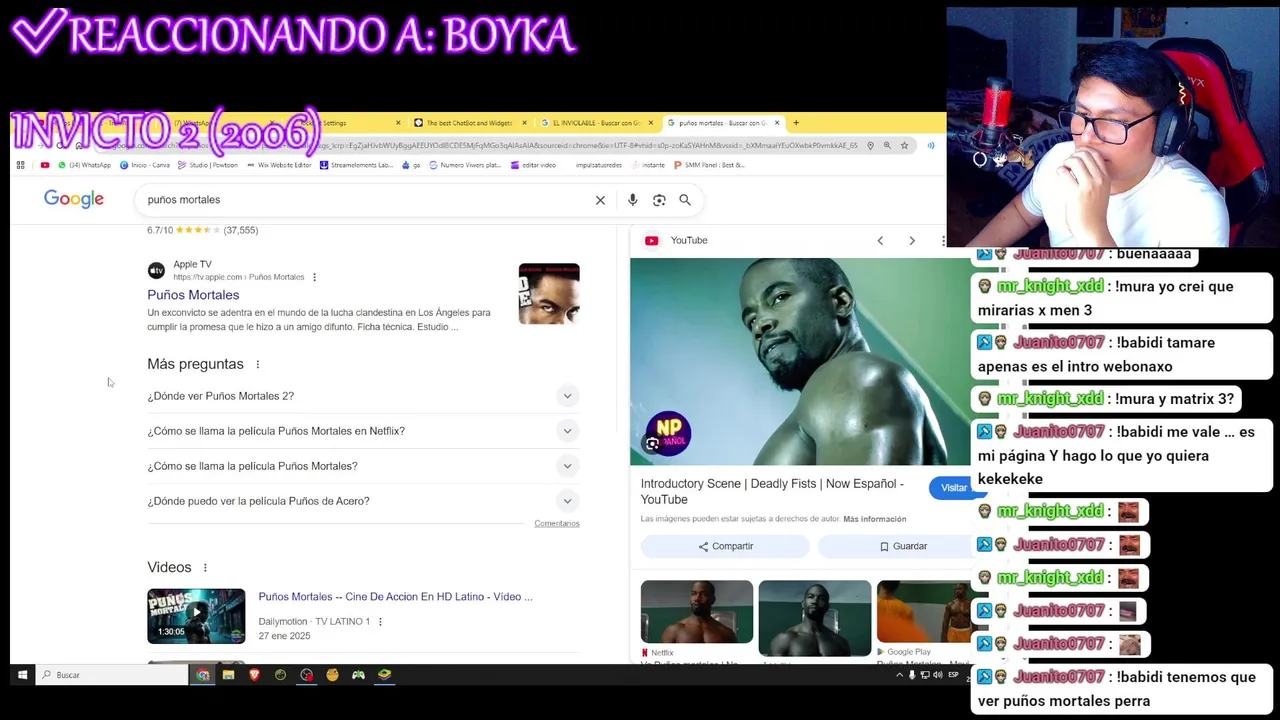
Task: Run search with the magnifier icon
Action: (x=685, y=200)
